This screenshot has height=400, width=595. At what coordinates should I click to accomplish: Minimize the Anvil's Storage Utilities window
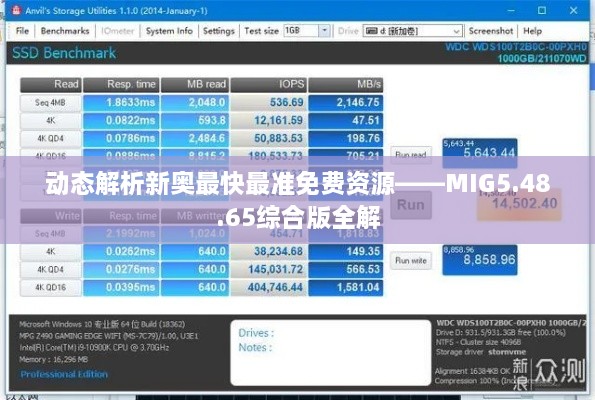coord(511,10)
